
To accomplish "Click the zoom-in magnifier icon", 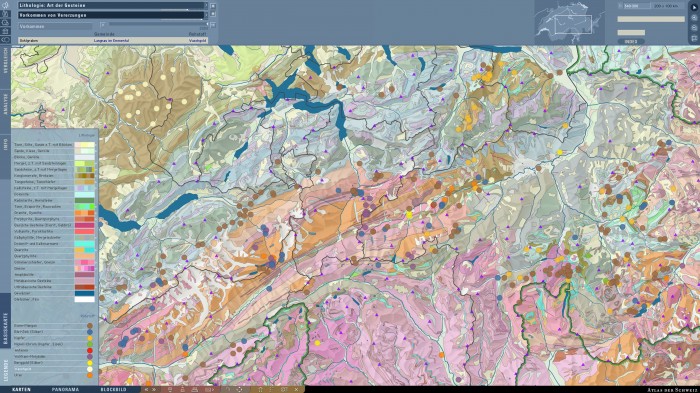I will coord(694,17).
